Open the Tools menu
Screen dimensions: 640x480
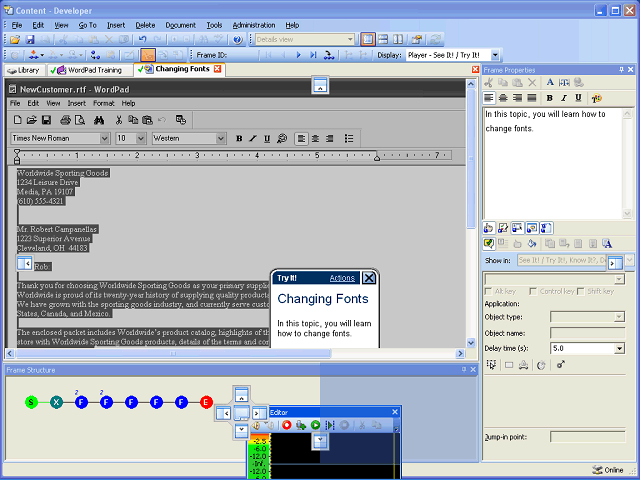[214, 25]
